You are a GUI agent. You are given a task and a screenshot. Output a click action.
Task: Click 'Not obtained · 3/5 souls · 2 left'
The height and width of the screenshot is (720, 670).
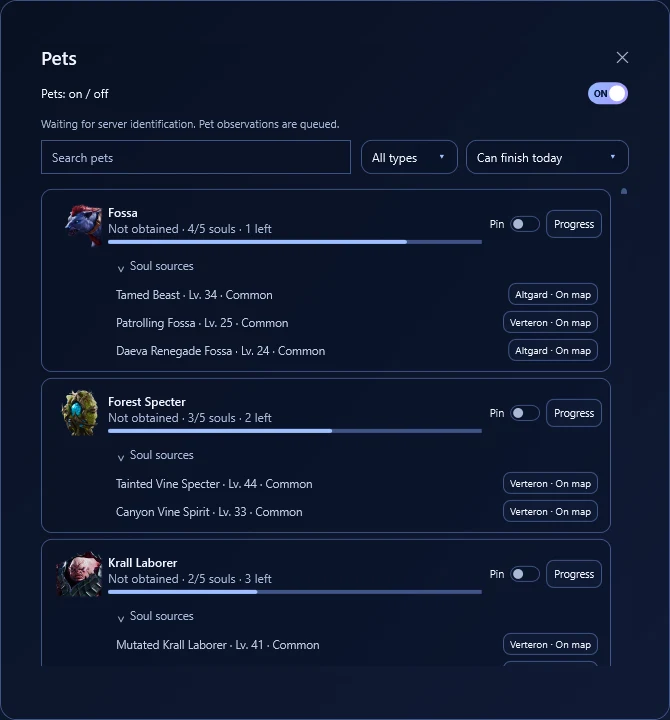point(190,418)
